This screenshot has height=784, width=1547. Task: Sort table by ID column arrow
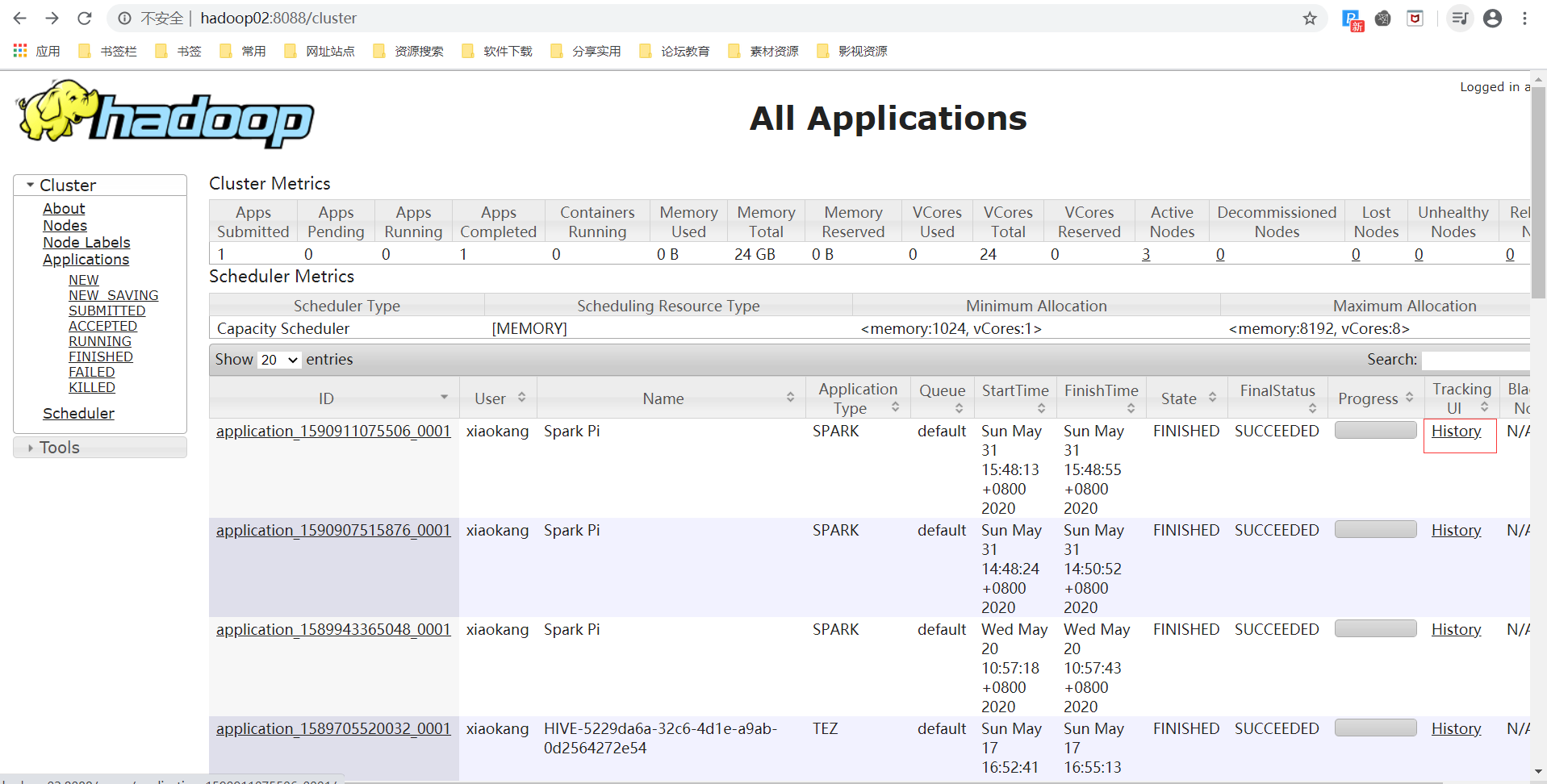click(444, 397)
